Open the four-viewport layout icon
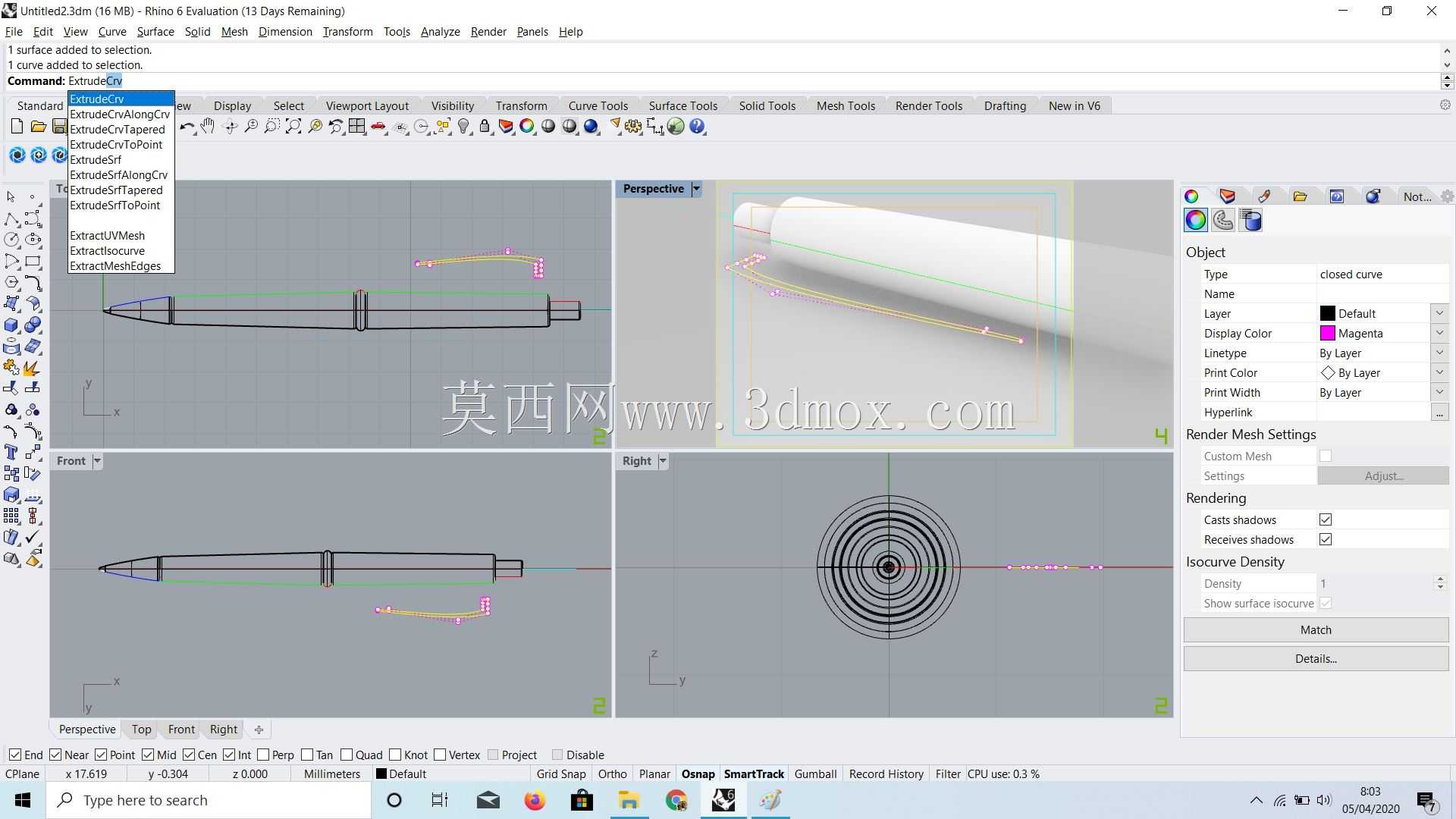 point(357,127)
